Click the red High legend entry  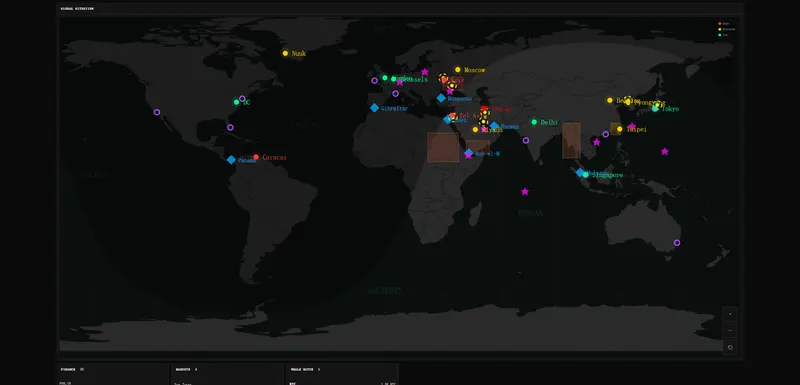(x=723, y=23)
